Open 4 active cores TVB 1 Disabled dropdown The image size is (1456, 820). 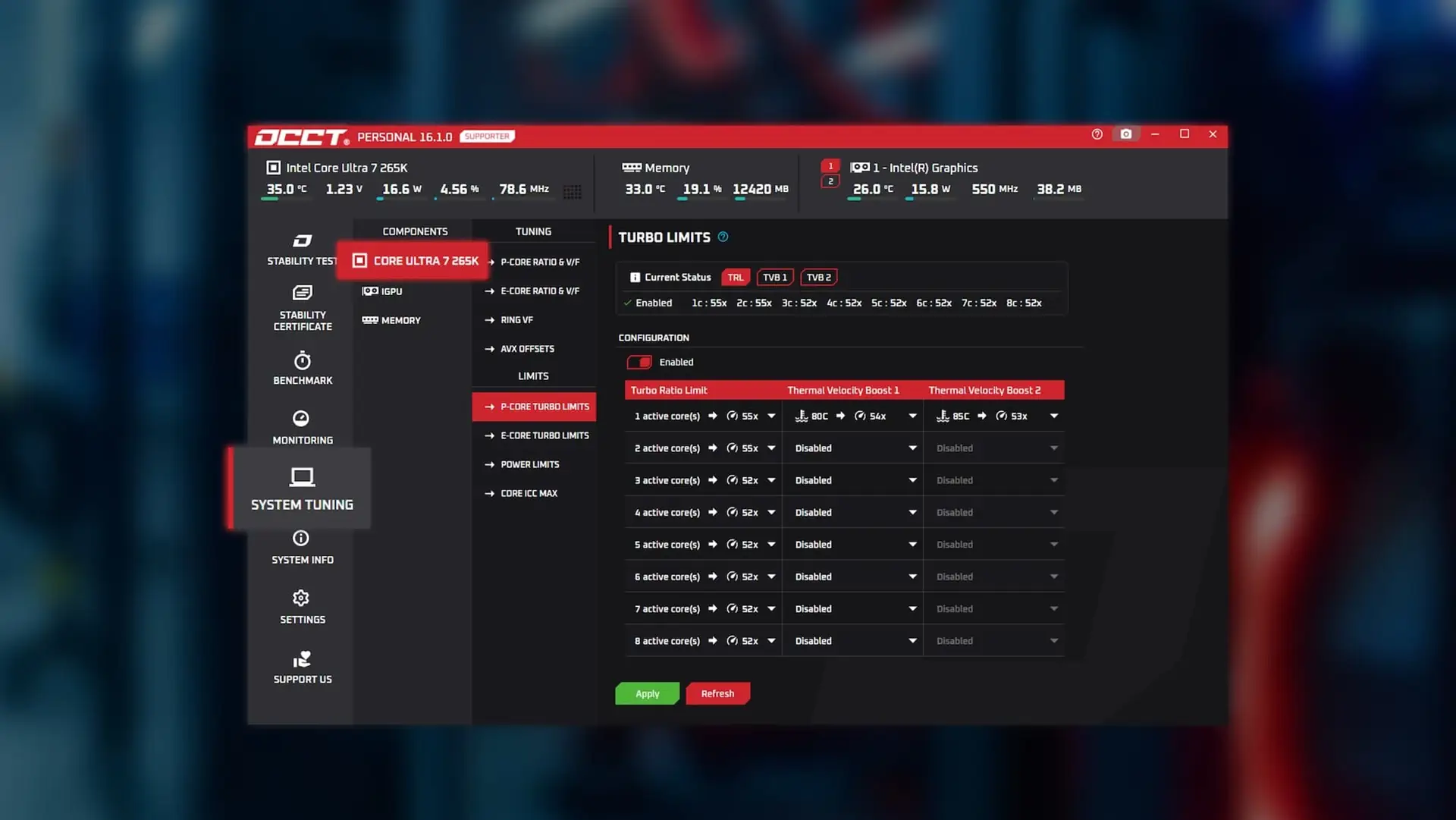(853, 513)
